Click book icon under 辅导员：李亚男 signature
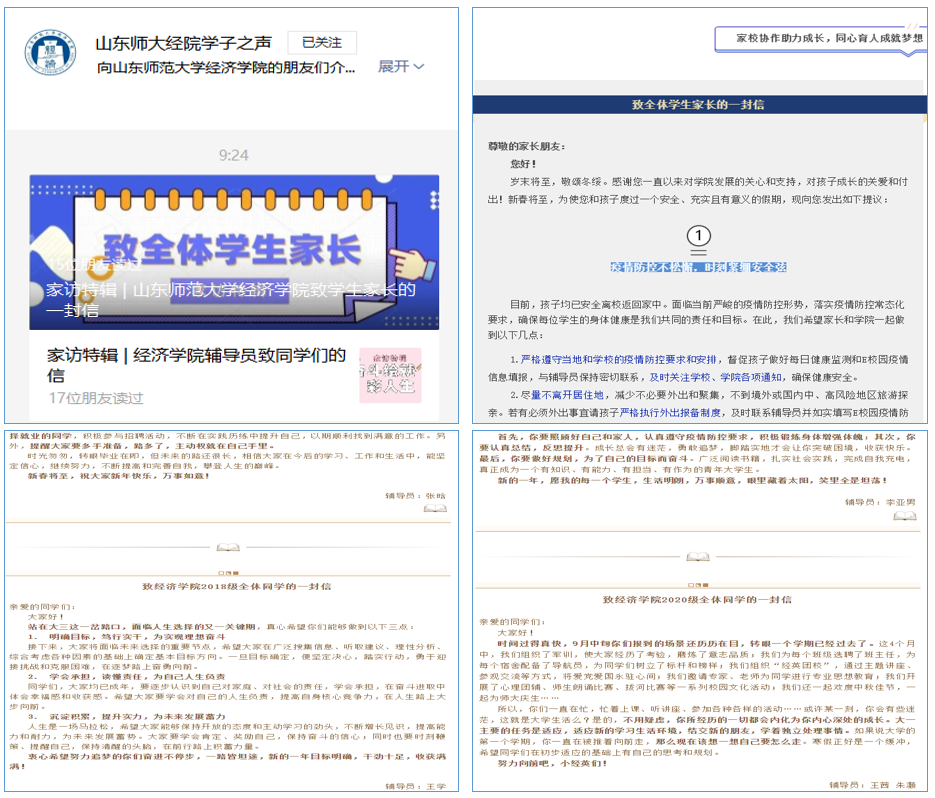 tap(904, 516)
